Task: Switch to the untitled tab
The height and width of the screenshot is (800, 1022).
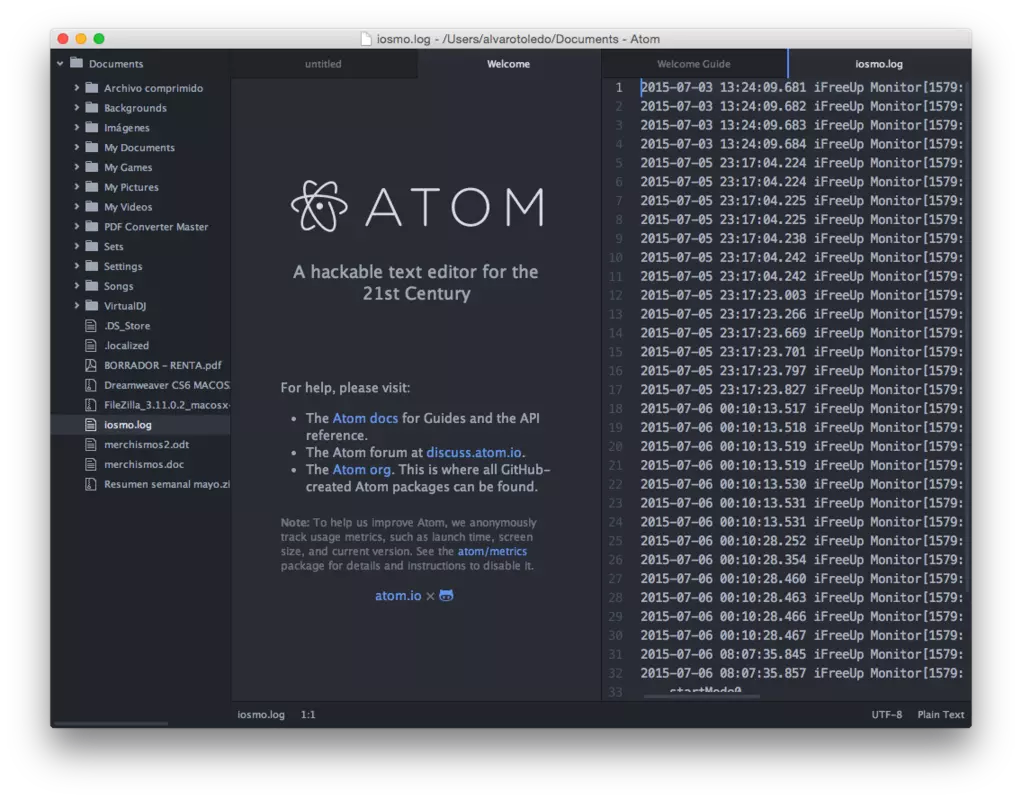Action: (323, 64)
